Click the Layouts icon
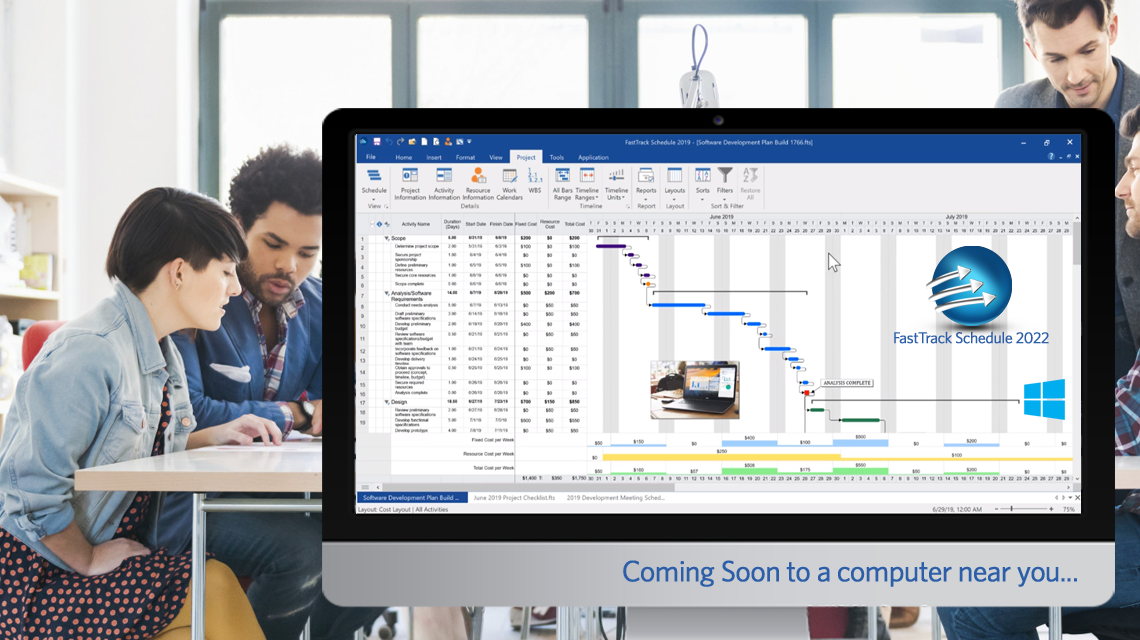Image resolution: width=1140 pixels, height=640 pixels. click(x=675, y=176)
